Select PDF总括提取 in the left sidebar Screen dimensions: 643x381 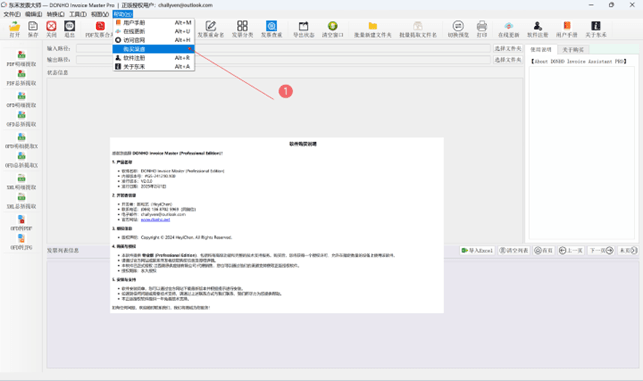pos(21,78)
